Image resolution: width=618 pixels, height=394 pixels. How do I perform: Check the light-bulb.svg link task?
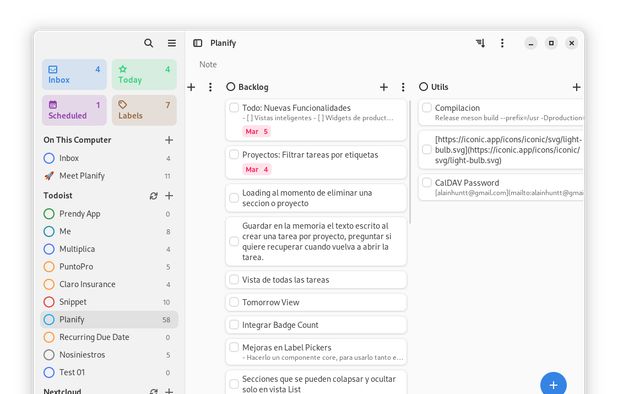[x=427, y=149]
